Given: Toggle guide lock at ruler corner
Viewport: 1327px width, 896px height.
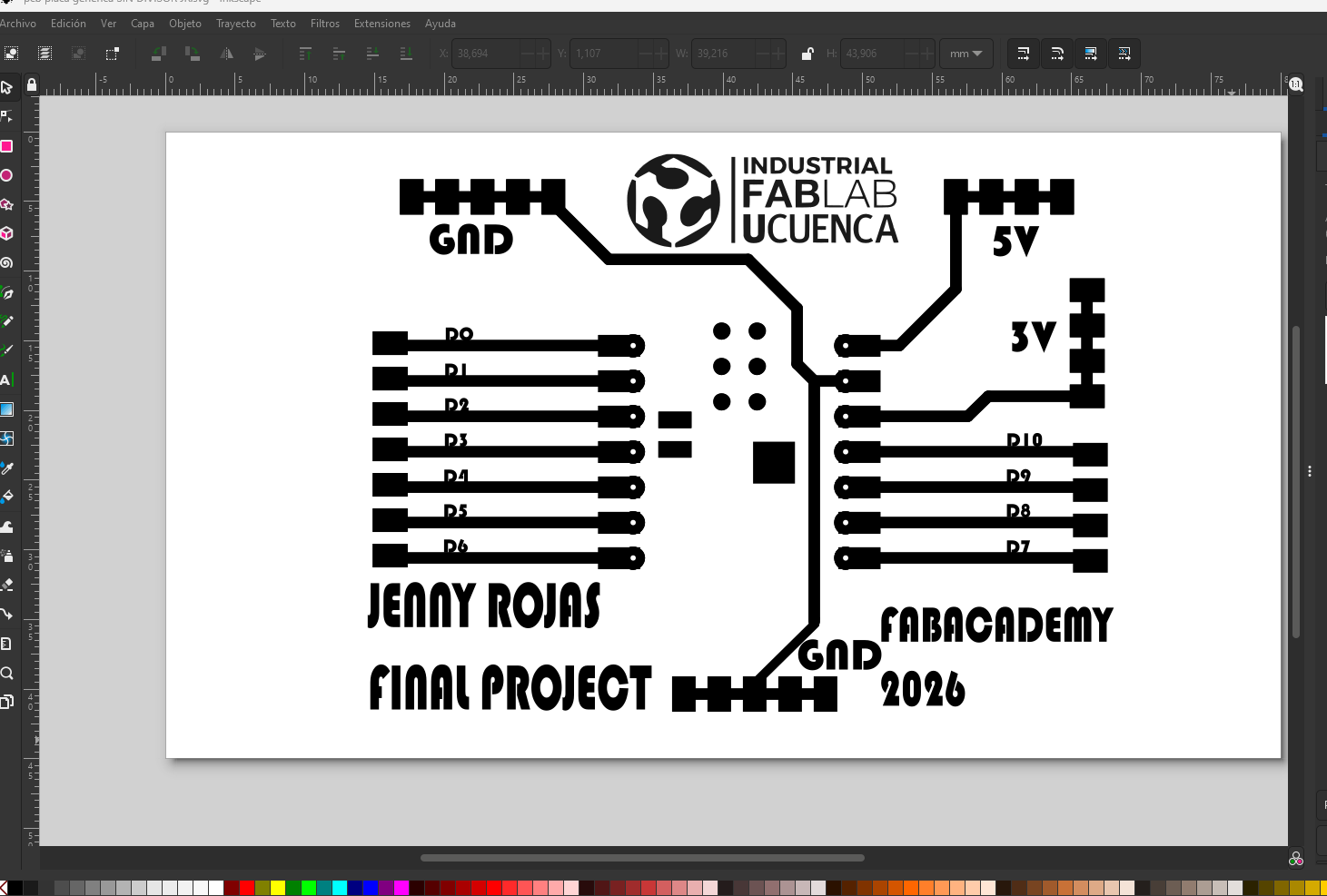Looking at the screenshot, I should 32,85.
